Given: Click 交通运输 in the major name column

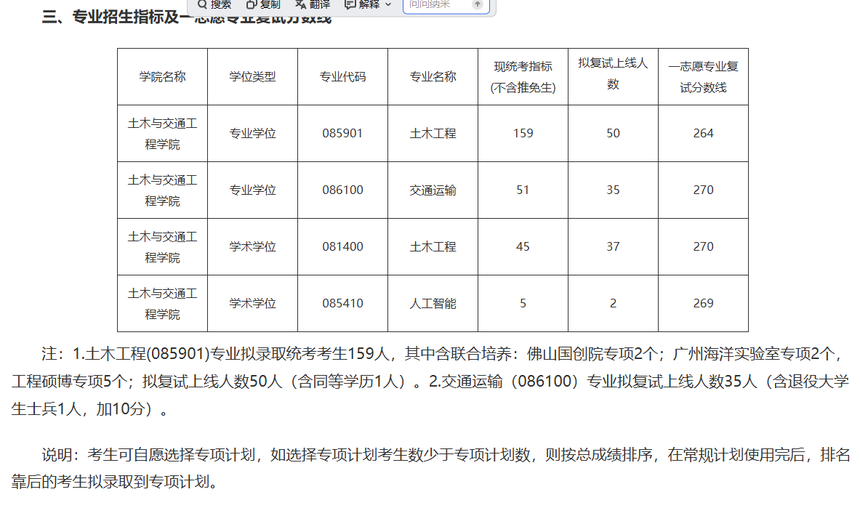Looking at the screenshot, I should (432, 190).
